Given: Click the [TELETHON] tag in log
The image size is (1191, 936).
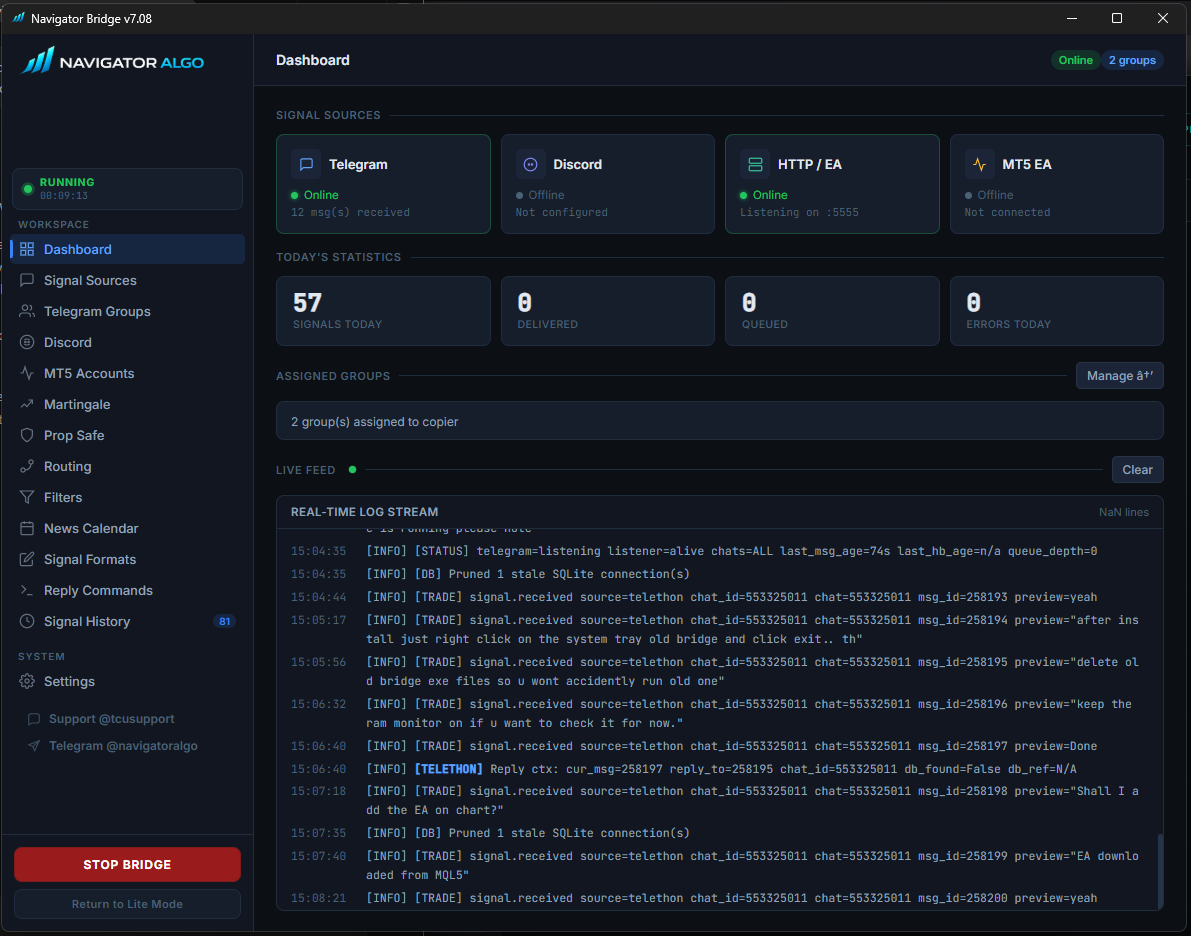Looking at the screenshot, I should (x=449, y=769).
